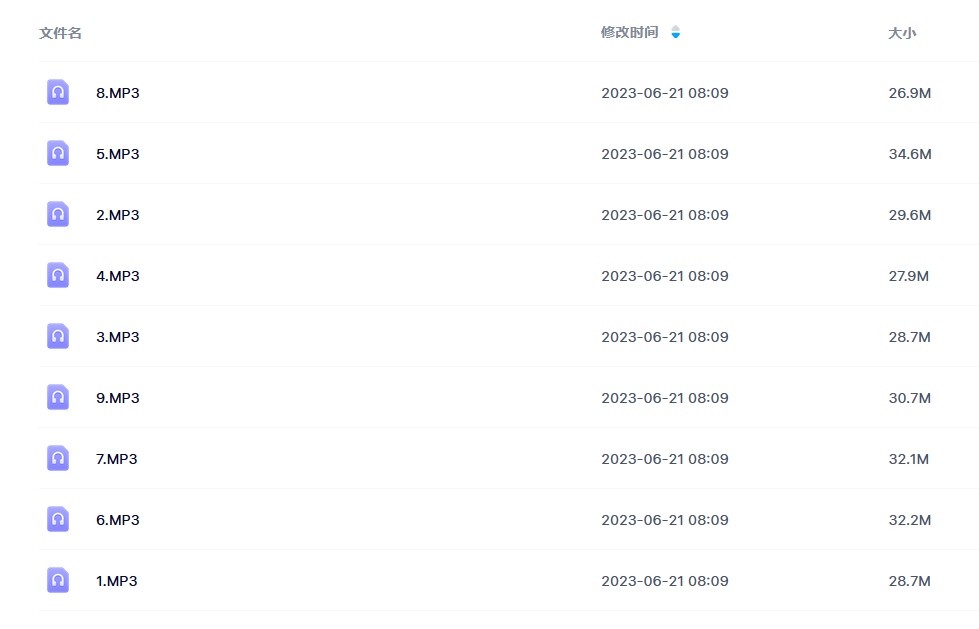
Task: Click the audio icon of 3.MP3
Action: pyautogui.click(x=58, y=336)
